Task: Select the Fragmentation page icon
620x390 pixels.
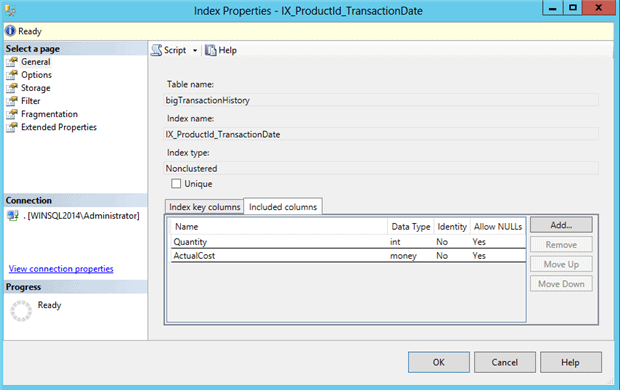Action: coord(12,114)
